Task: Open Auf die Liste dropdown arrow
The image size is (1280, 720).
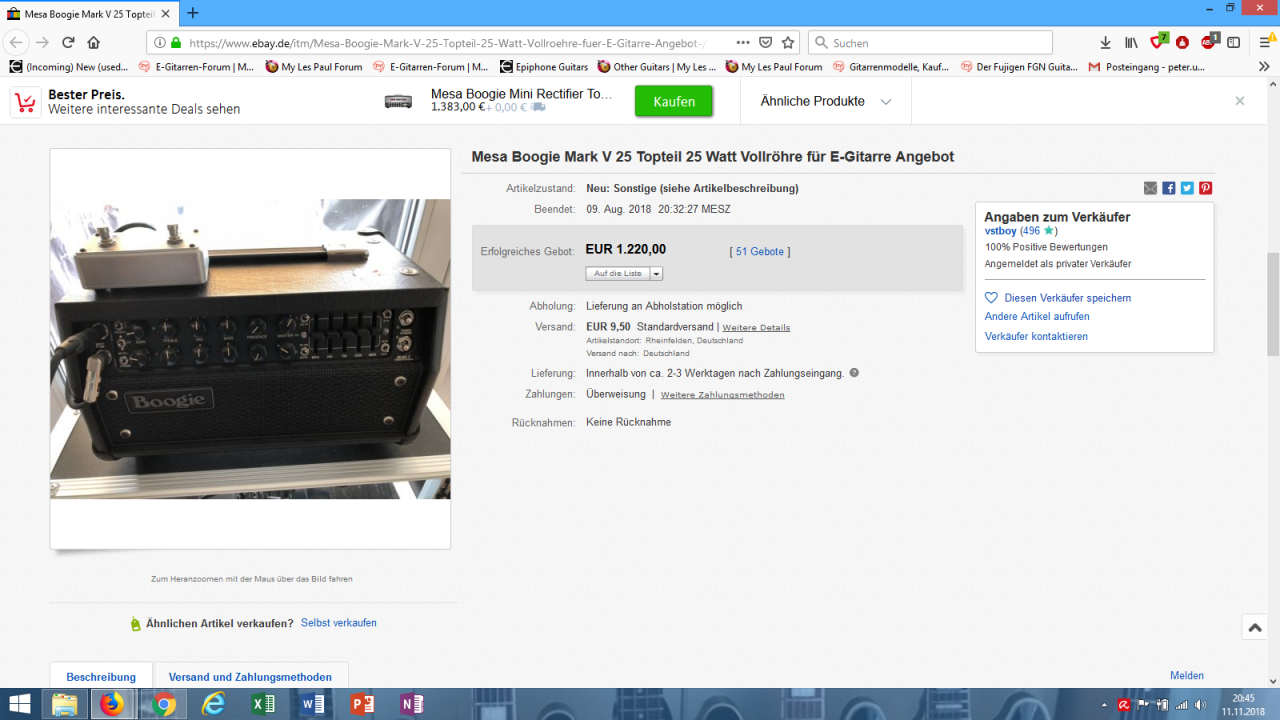Action: (x=656, y=273)
